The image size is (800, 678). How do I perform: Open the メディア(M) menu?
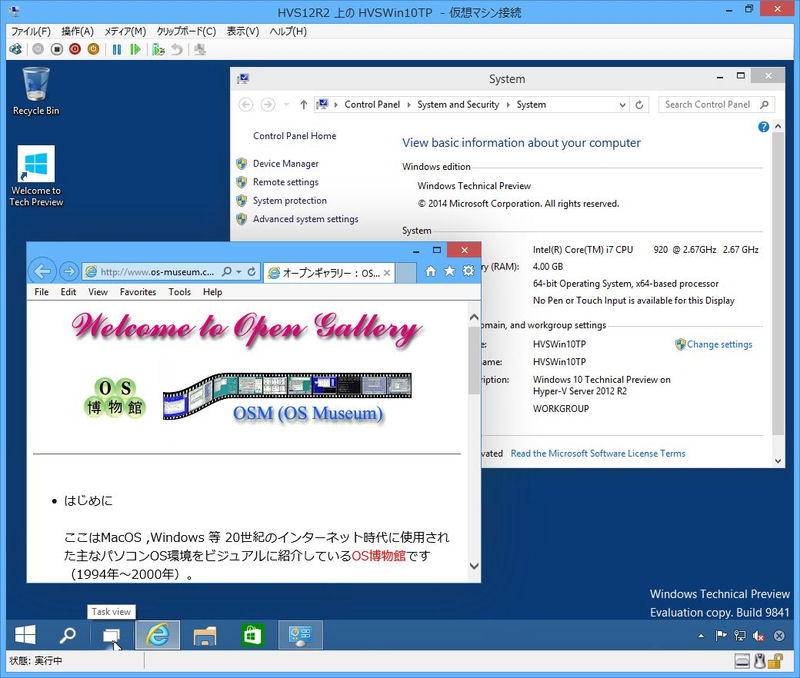125,31
